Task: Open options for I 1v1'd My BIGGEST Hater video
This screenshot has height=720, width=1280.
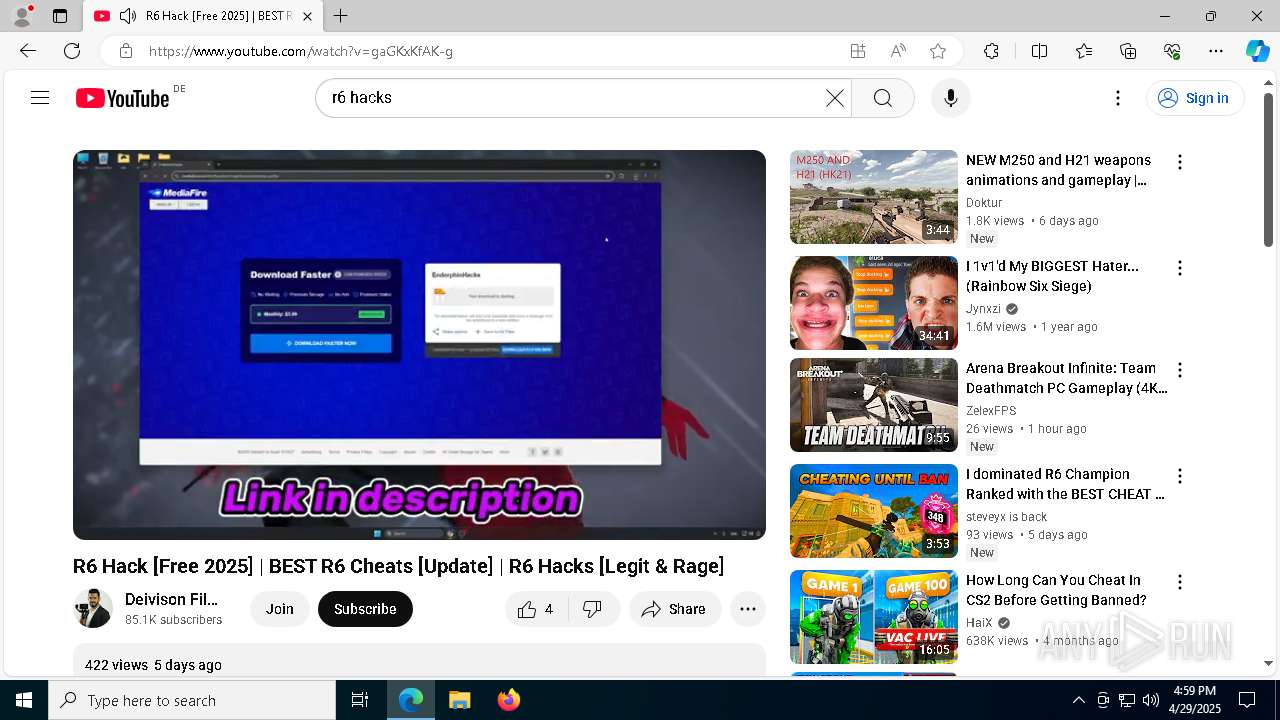Action: coord(1180,268)
